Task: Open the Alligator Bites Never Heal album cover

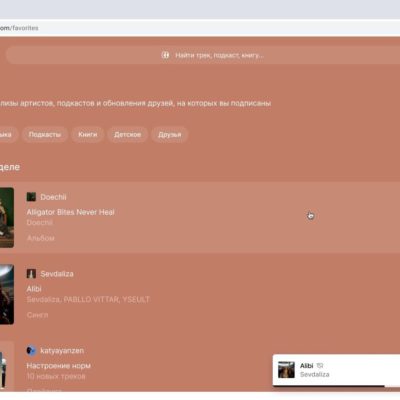Action: (x=7, y=217)
